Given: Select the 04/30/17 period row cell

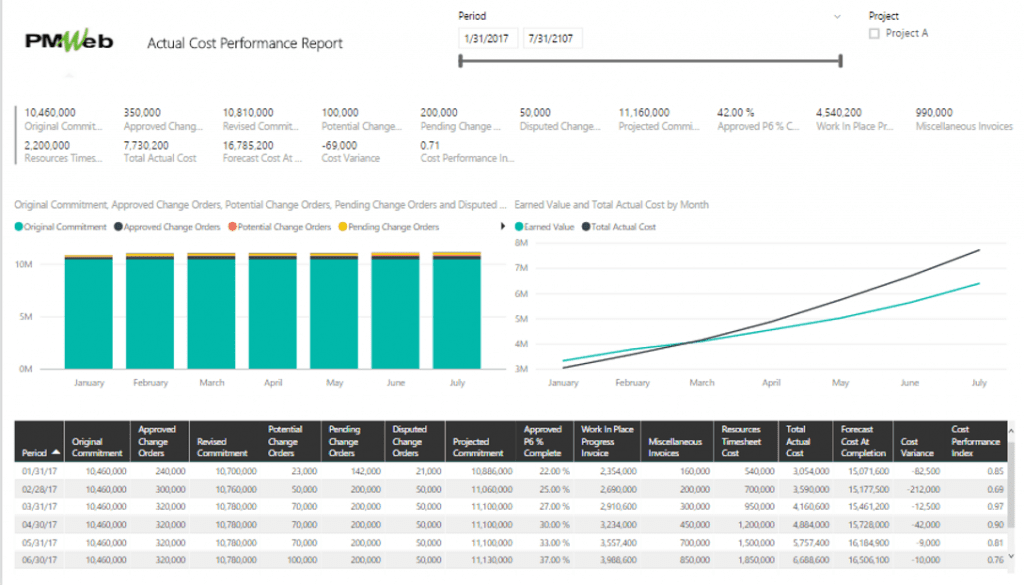Looking at the screenshot, I should [39, 524].
